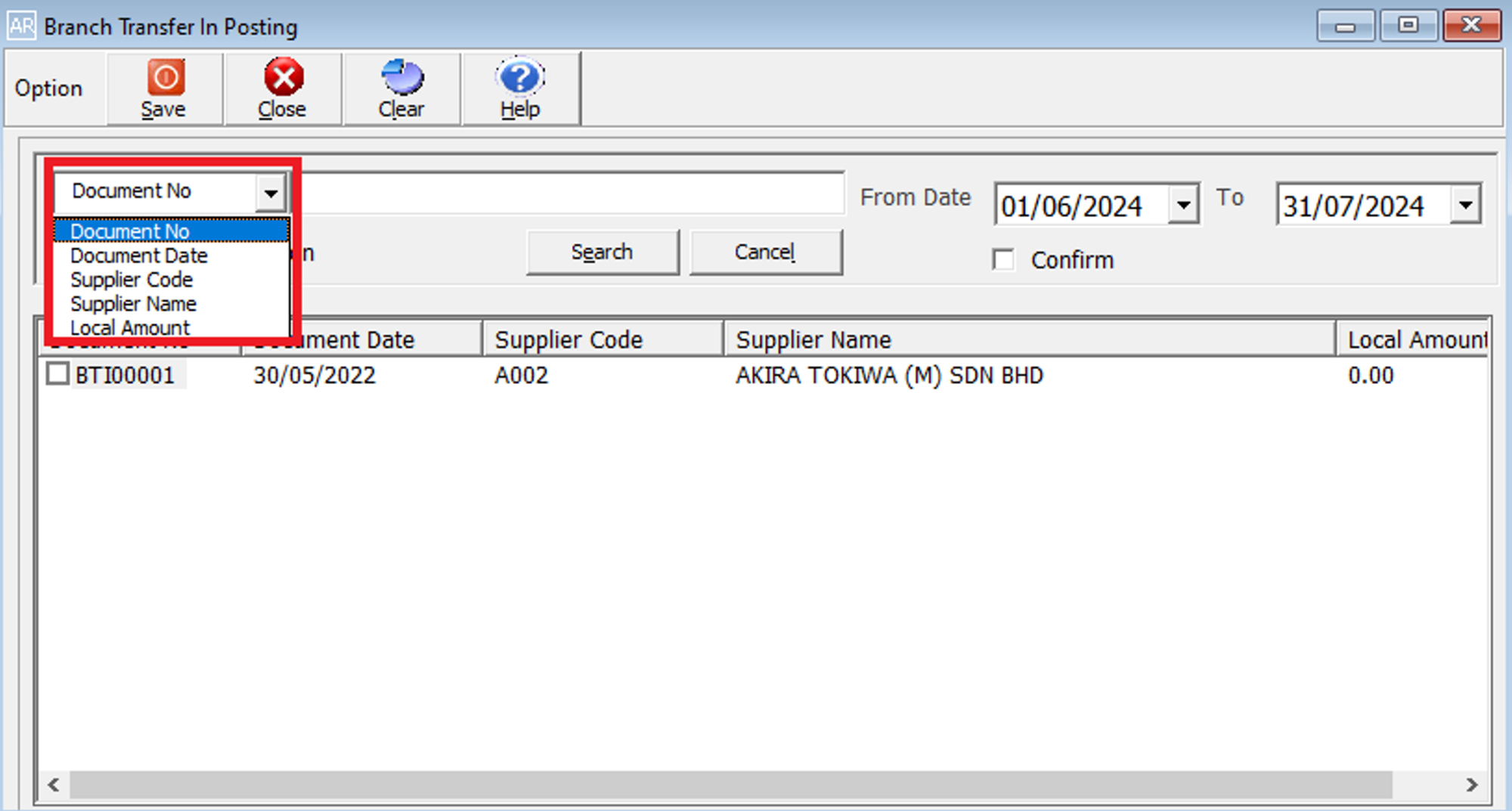Viewport: 1512px width, 811px height.
Task: Select Document No in the dropdown list
Action: (172, 231)
